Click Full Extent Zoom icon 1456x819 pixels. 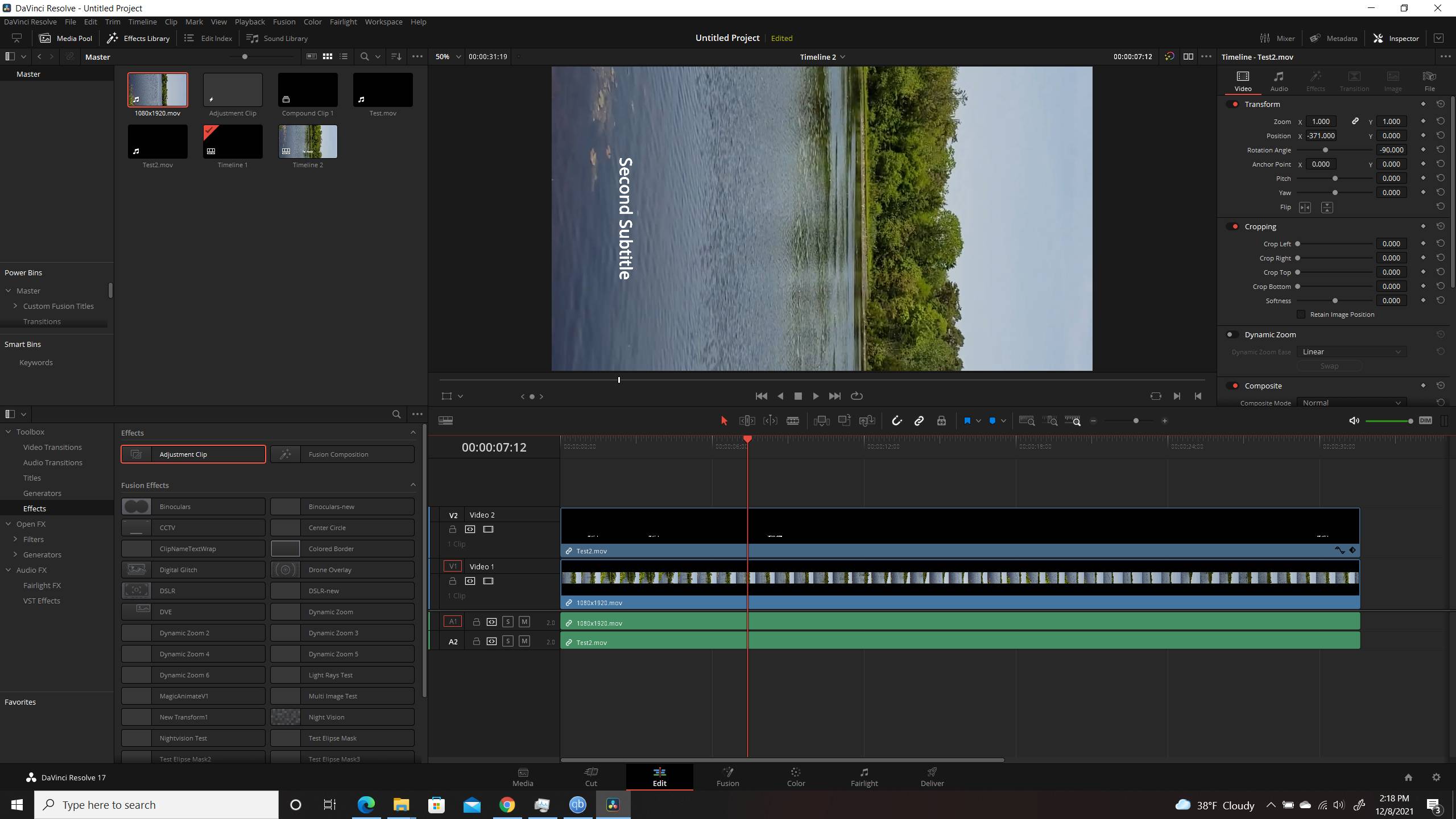1027,421
